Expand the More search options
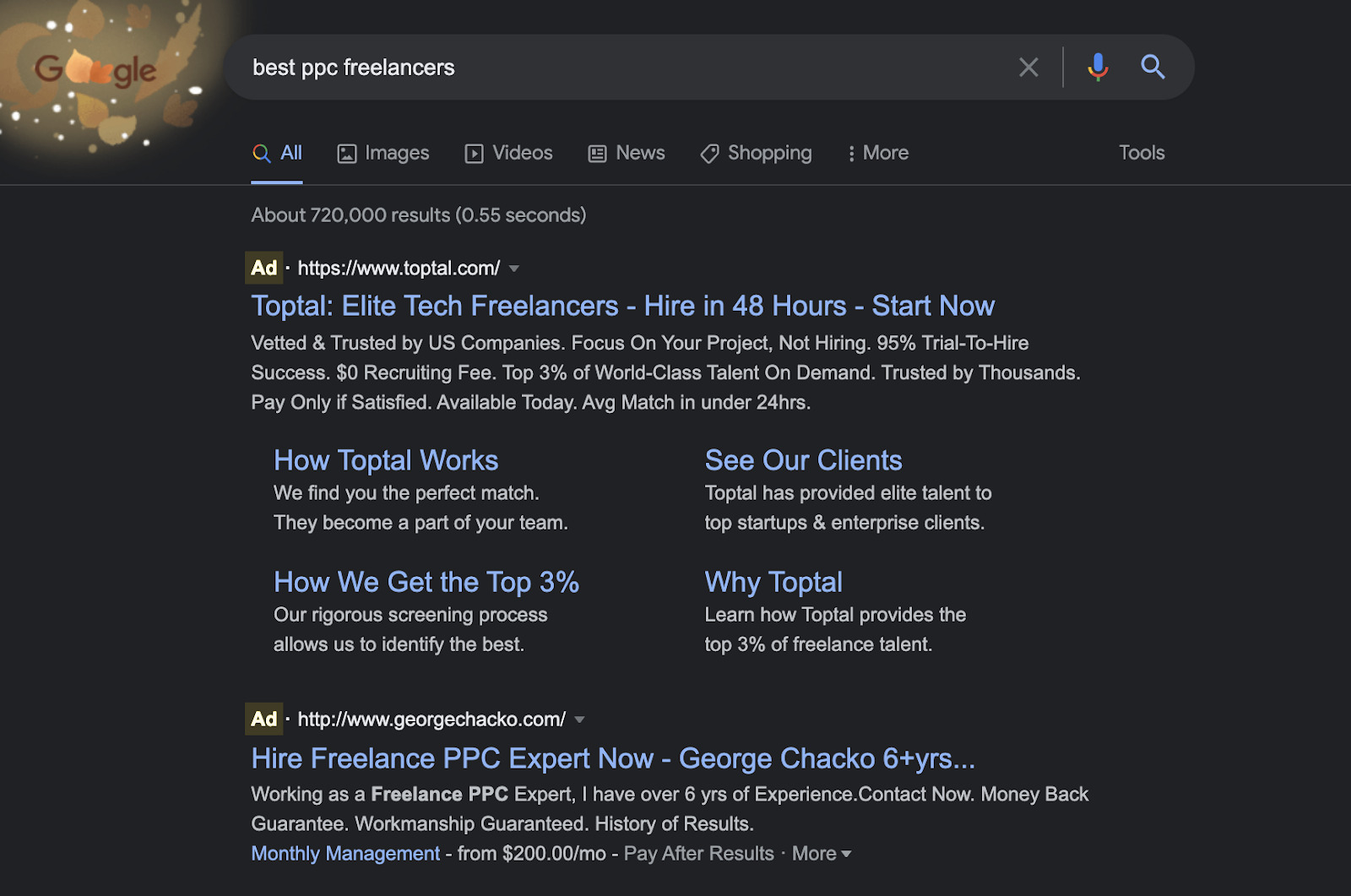 point(877,153)
